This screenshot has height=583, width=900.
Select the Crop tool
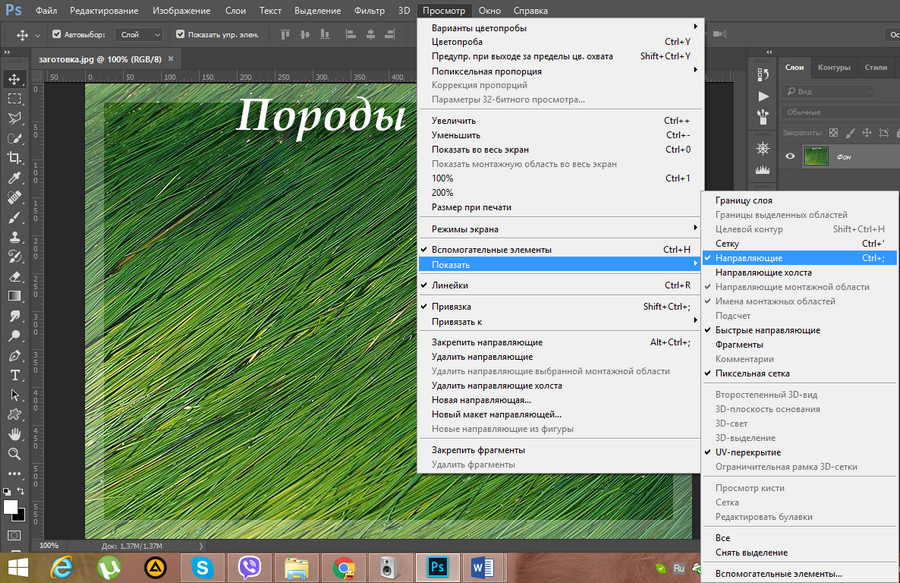click(x=15, y=158)
